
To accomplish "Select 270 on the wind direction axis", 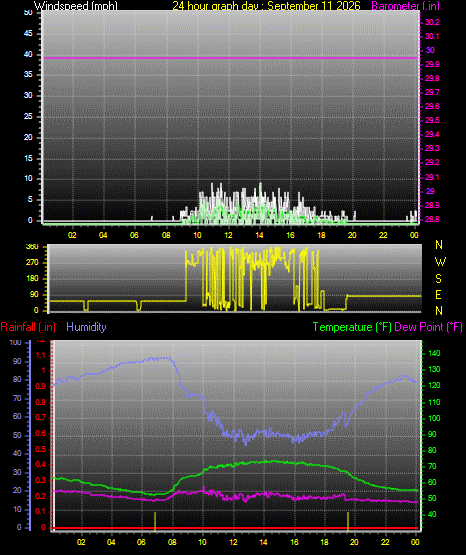I will pos(32,263).
